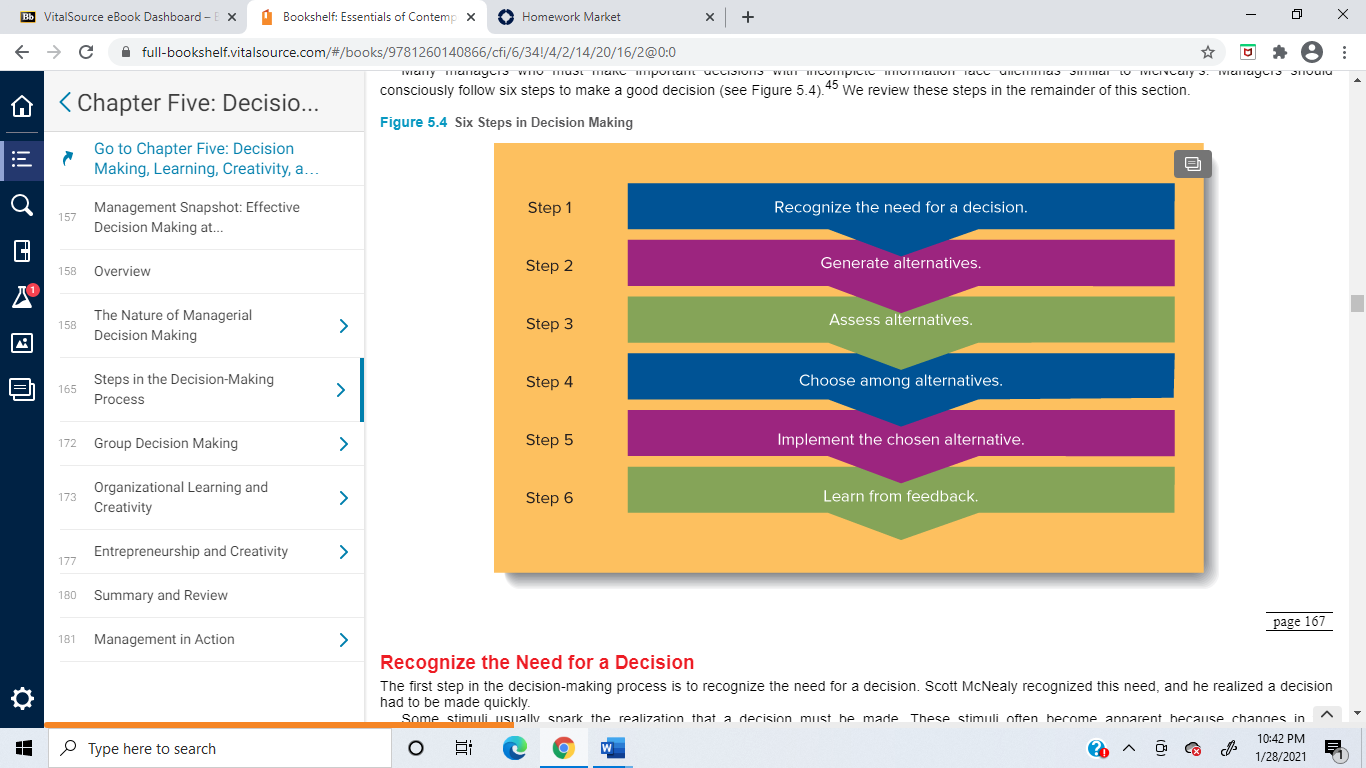Click the Generate alternatives bar

[x=900, y=263]
